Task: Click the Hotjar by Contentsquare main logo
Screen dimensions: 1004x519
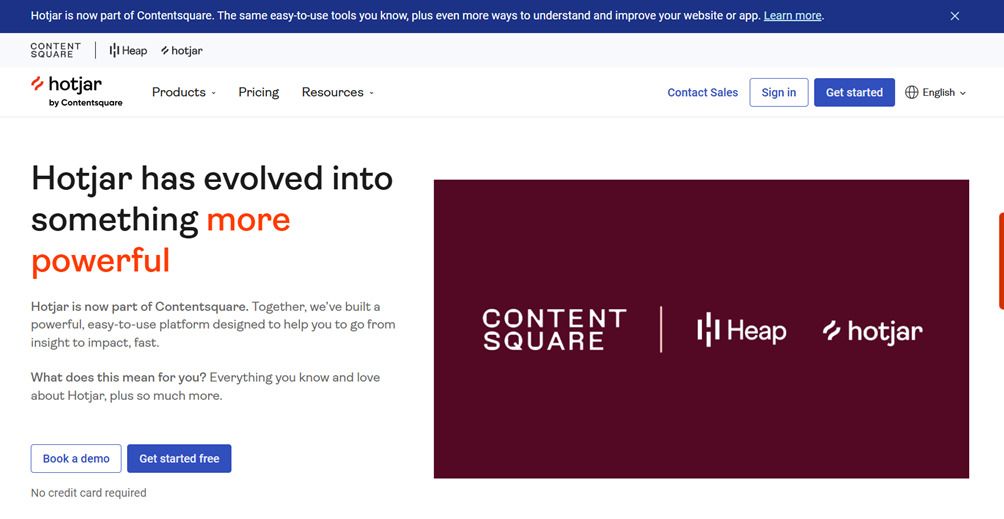Action: coord(76,90)
